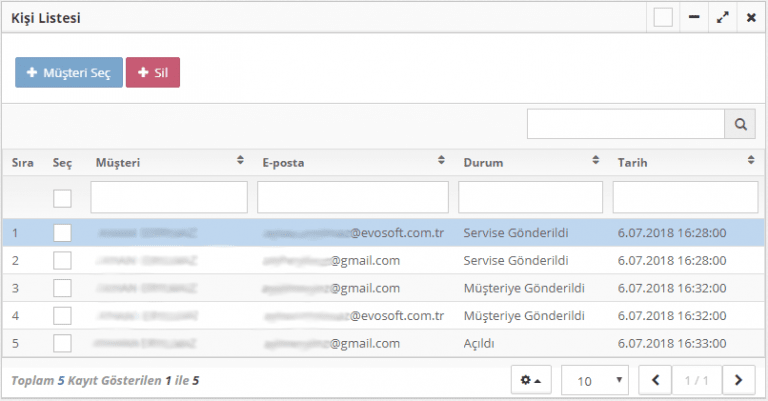Screen dimensions: 768x401
Task: Click the Müşteri filter input field
Action: coord(168,197)
